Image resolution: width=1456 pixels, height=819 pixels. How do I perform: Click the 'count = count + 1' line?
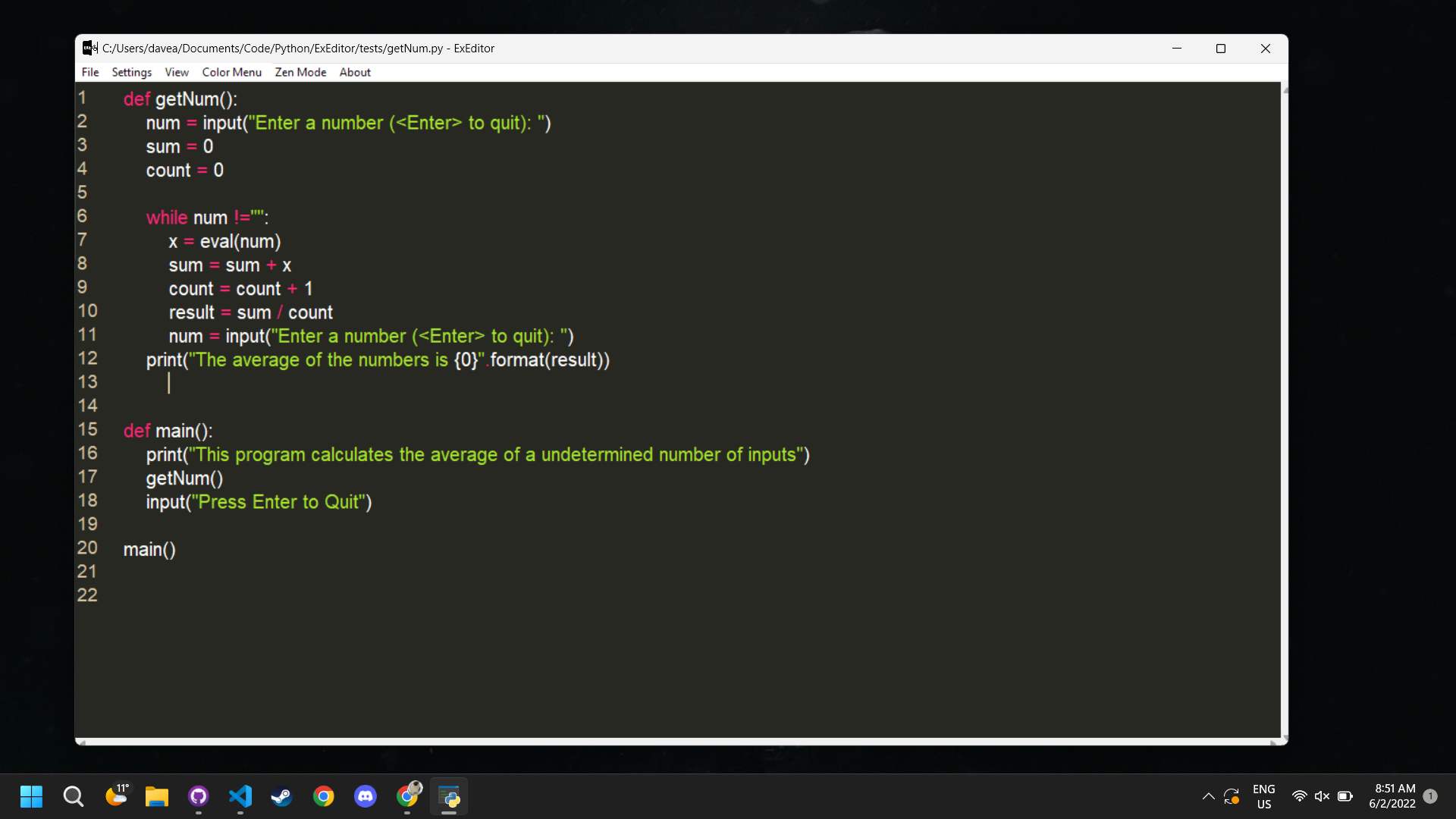tap(240, 289)
